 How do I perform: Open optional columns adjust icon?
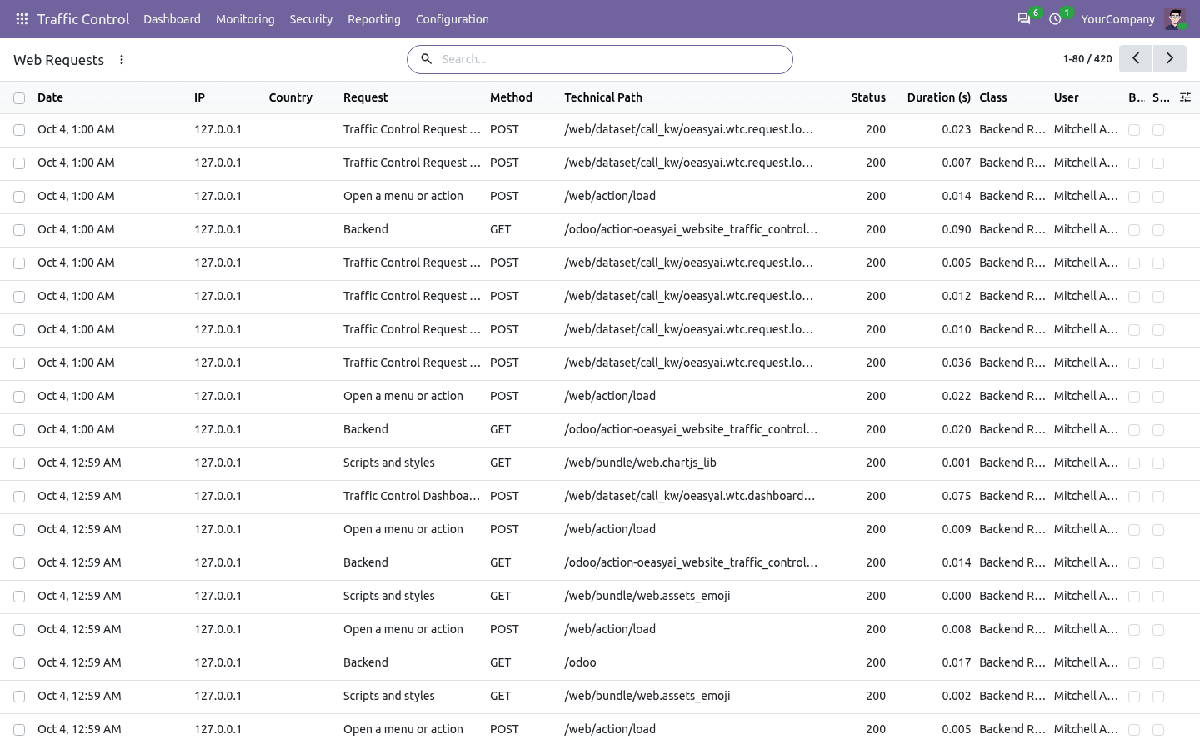tap(1185, 97)
